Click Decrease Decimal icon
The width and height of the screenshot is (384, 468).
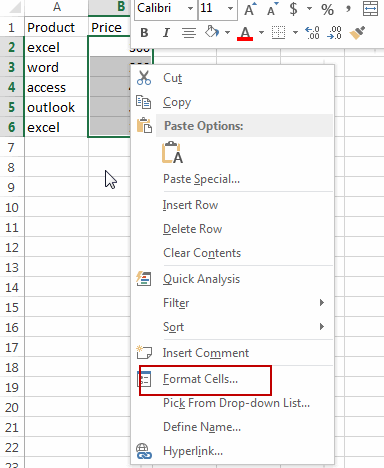[x=335, y=33]
